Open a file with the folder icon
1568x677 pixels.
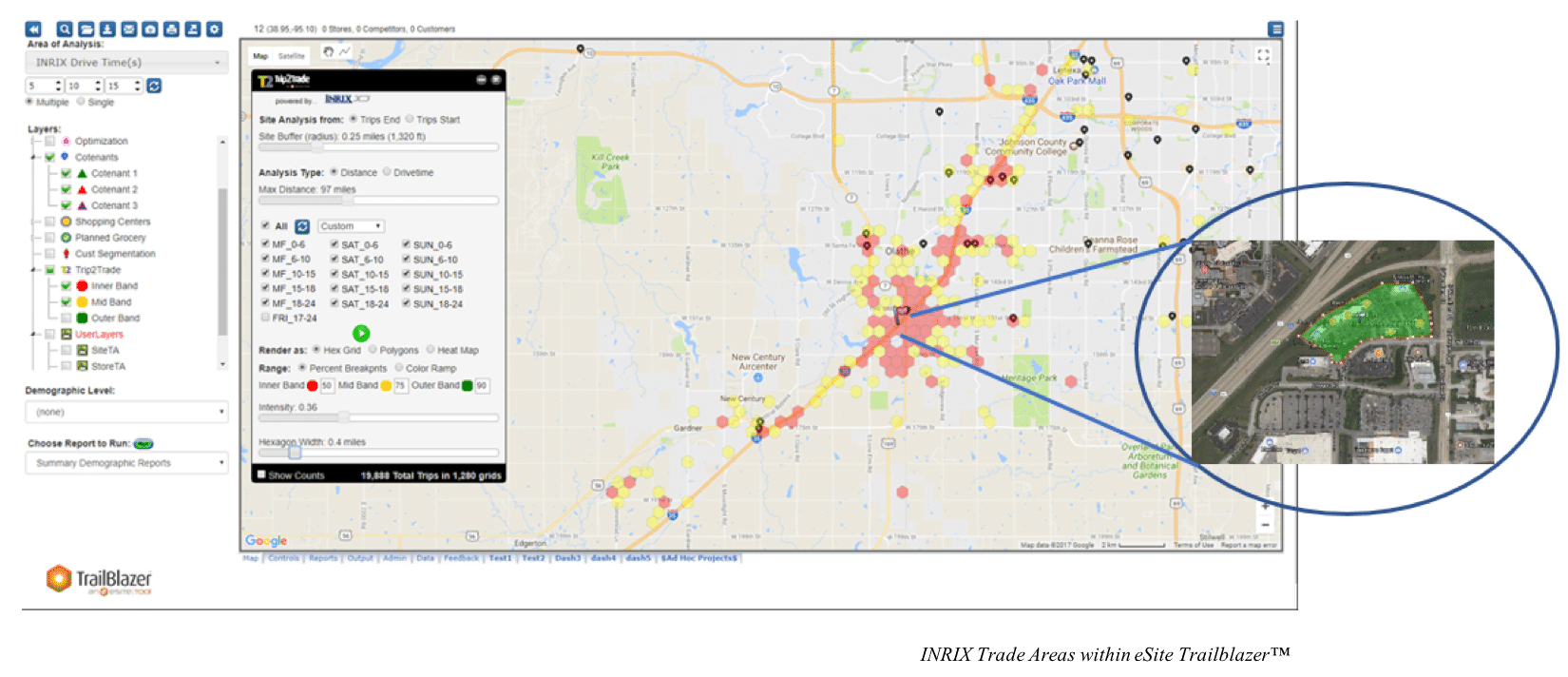click(x=86, y=29)
